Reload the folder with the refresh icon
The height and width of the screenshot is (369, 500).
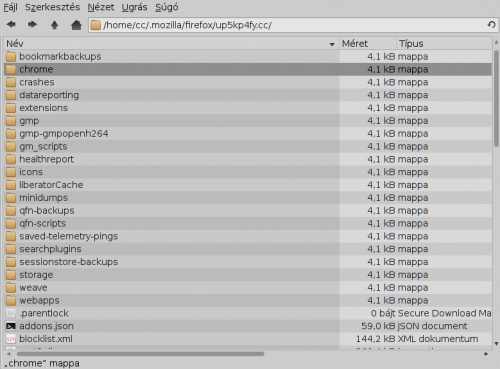[x=491, y=25]
